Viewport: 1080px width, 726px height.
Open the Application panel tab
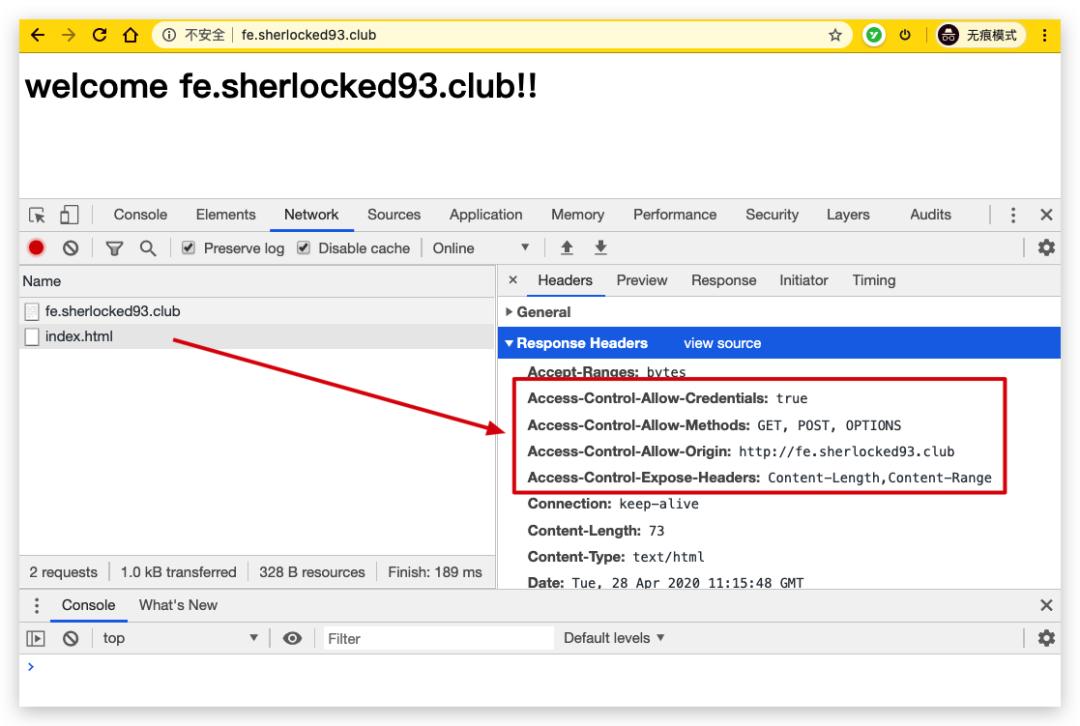(486, 215)
